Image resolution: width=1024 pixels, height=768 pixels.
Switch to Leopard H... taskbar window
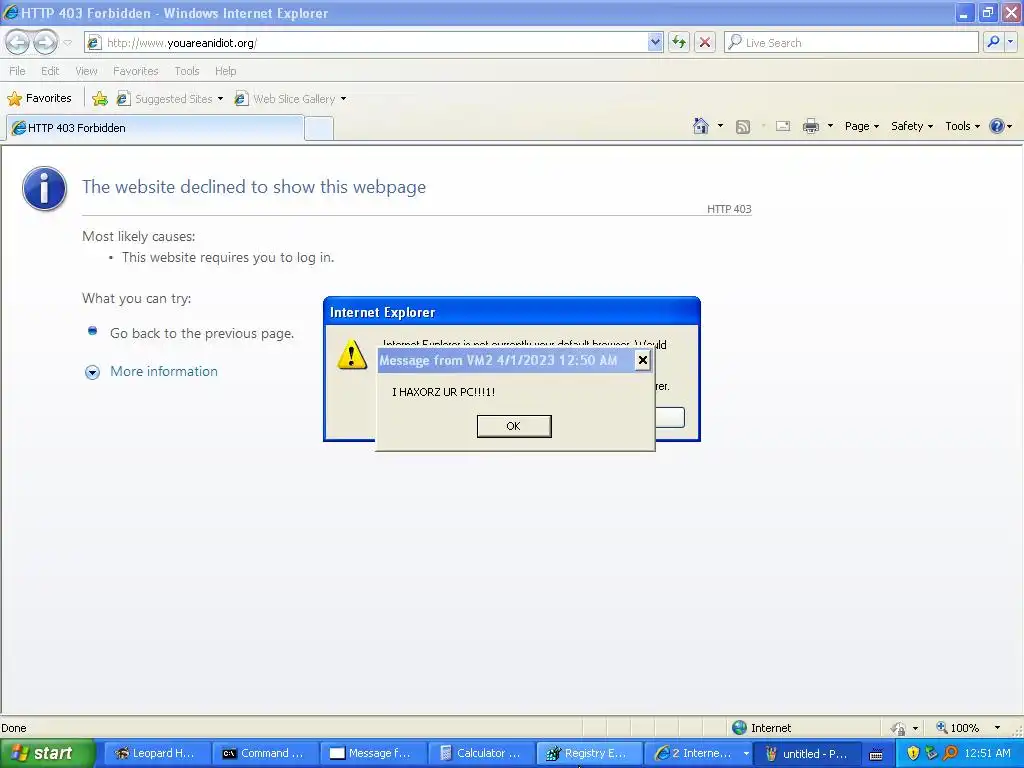[x=157, y=753]
